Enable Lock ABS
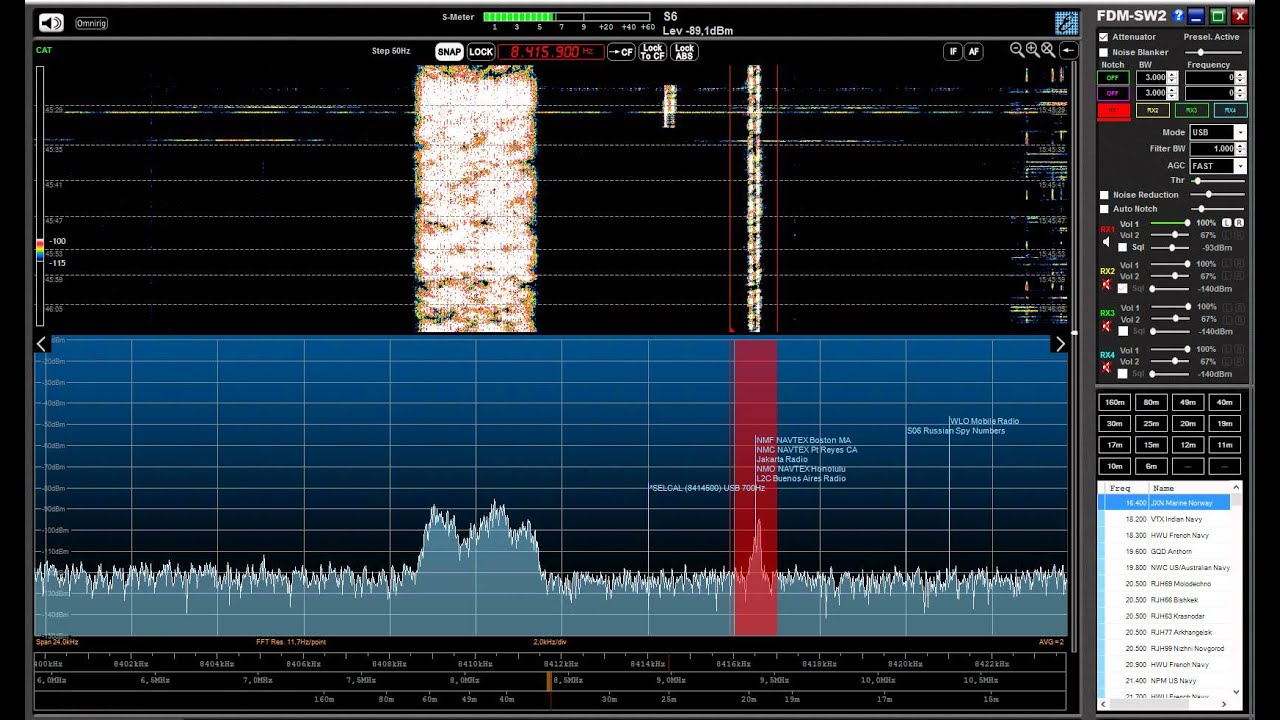1280x720 pixels. (684, 52)
